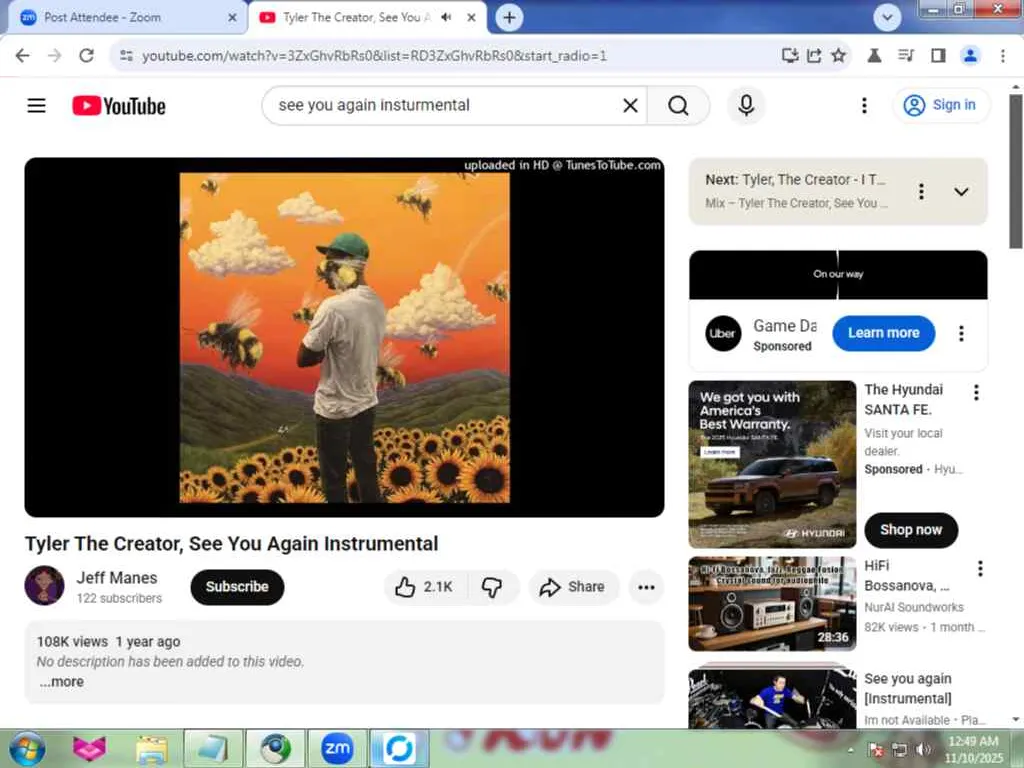The width and height of the screenshot is (1024, 768).
Task: Click the Uber logo on sponsored ad
Action: (x=723, y=333)
